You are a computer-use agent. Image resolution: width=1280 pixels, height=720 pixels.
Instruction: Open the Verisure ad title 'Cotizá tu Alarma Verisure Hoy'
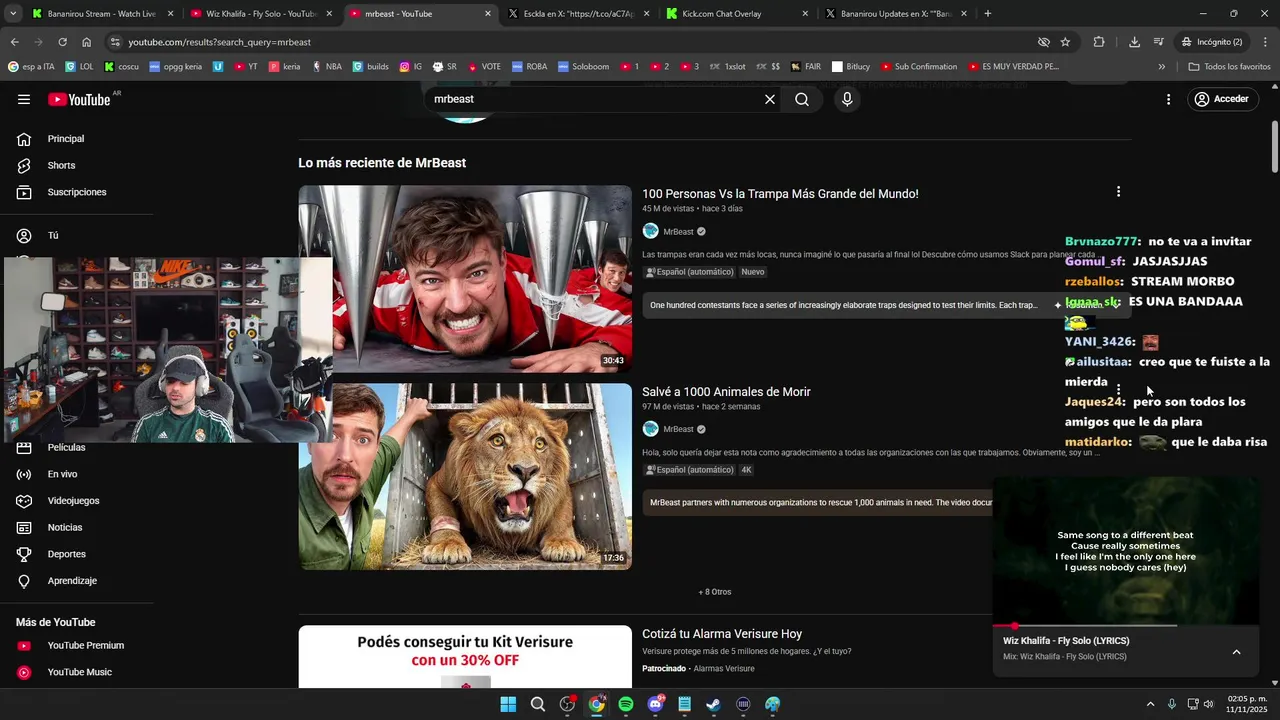coord(722,634)
